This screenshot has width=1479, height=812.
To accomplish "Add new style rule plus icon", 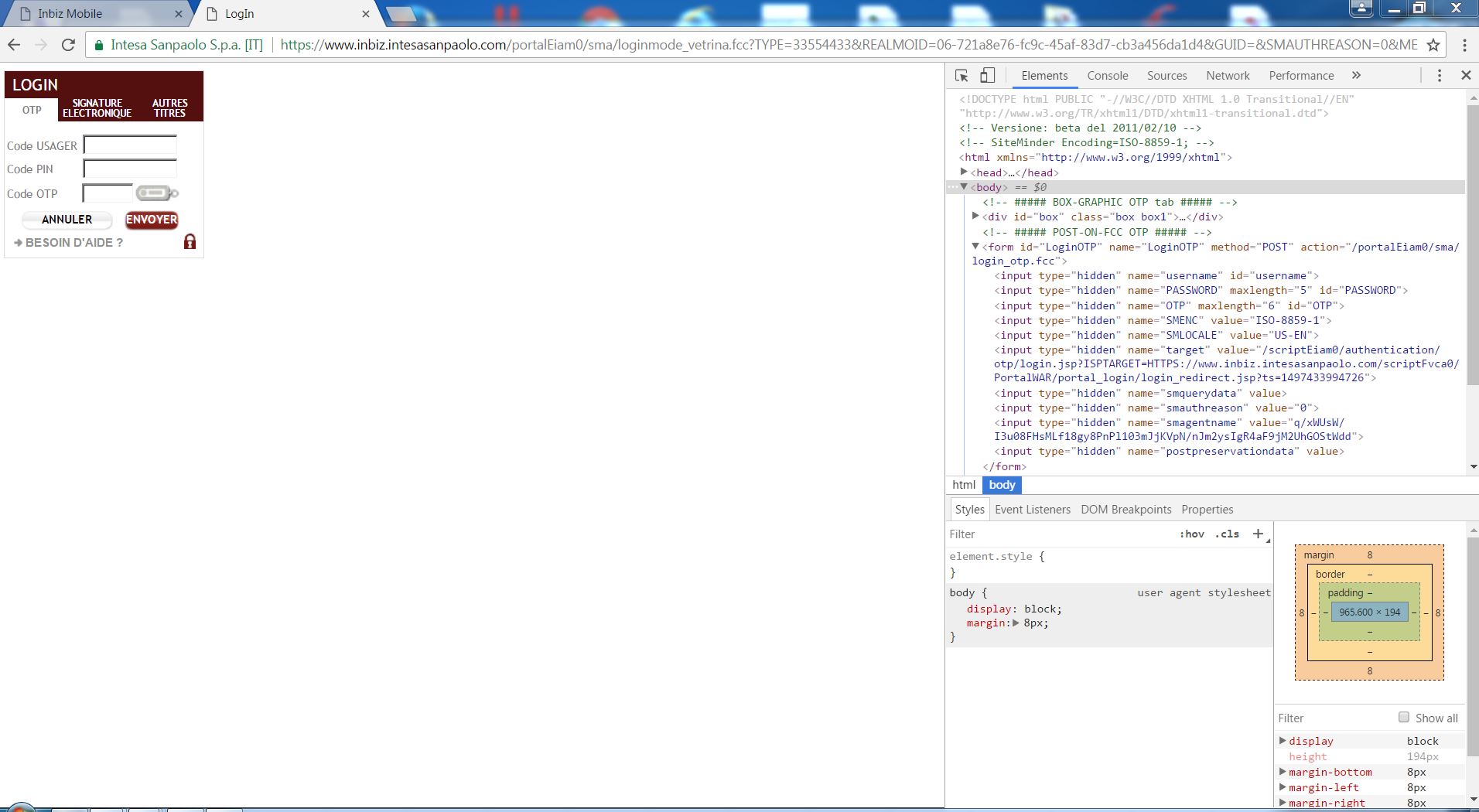I will pyautogui.click(x=1258, y=534).
